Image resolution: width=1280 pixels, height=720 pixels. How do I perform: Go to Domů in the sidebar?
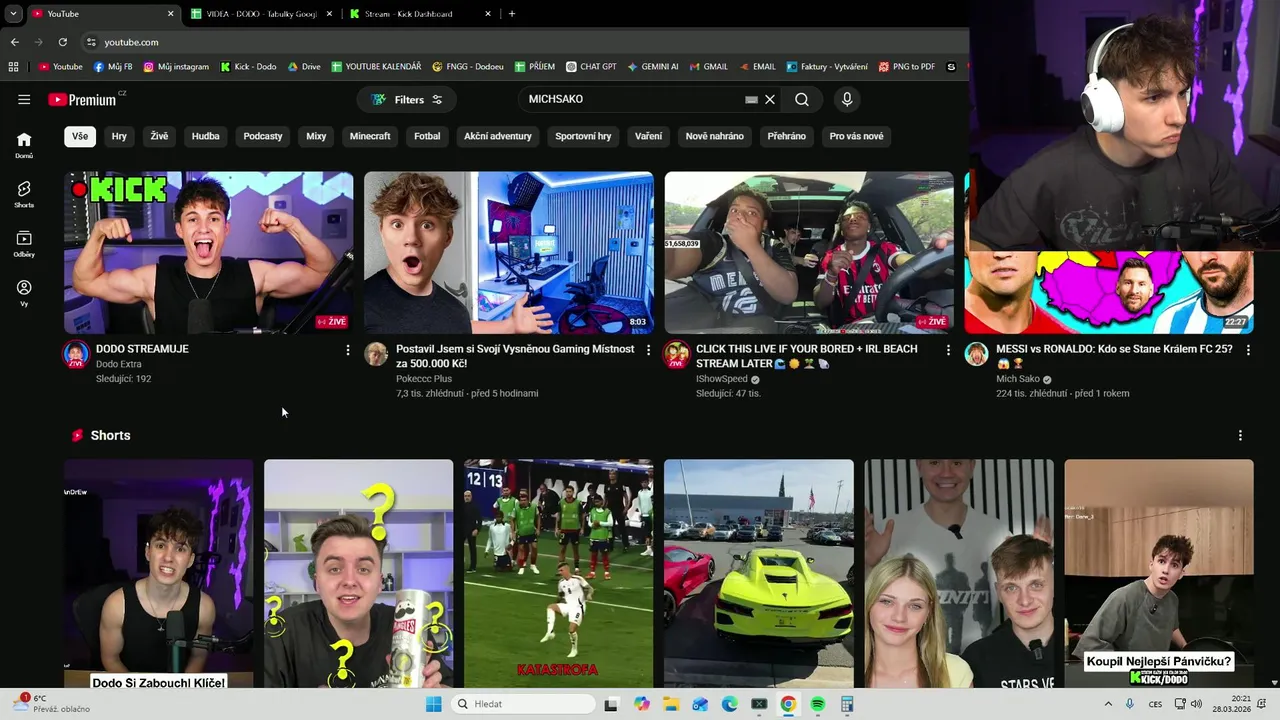point(24,145)
